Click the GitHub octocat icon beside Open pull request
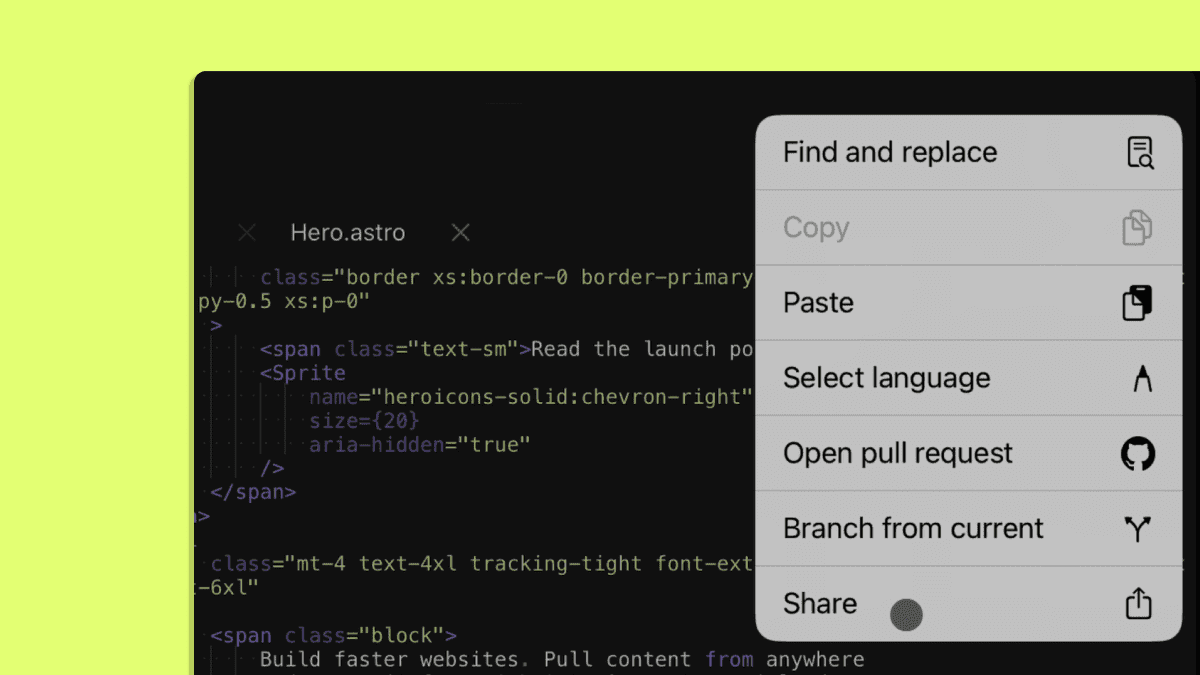Image resolution: width=1200 pixels, height=675 pixels. pyautogui.click(x=1138, y=453)
